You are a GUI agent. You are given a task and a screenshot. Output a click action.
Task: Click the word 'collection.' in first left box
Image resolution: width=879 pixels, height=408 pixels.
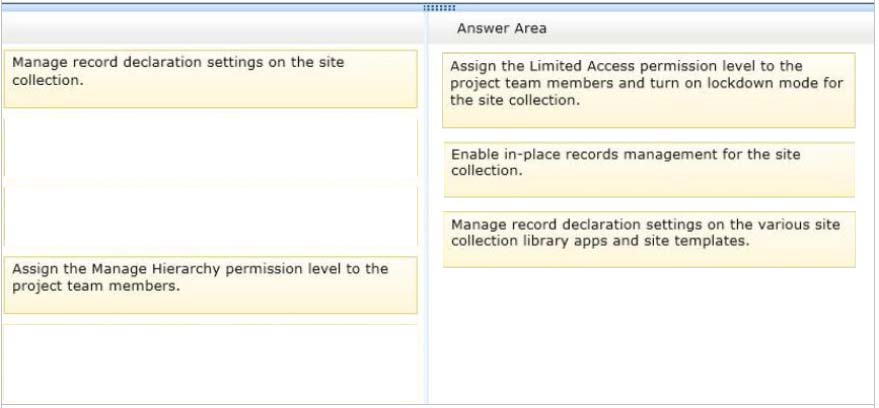point(48,80)
